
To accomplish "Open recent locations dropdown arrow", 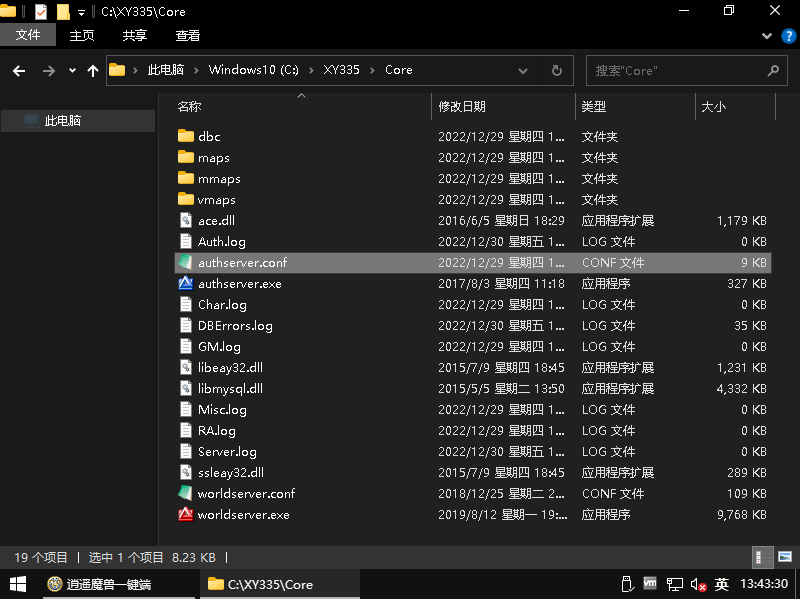I will (x=72, y=70).
